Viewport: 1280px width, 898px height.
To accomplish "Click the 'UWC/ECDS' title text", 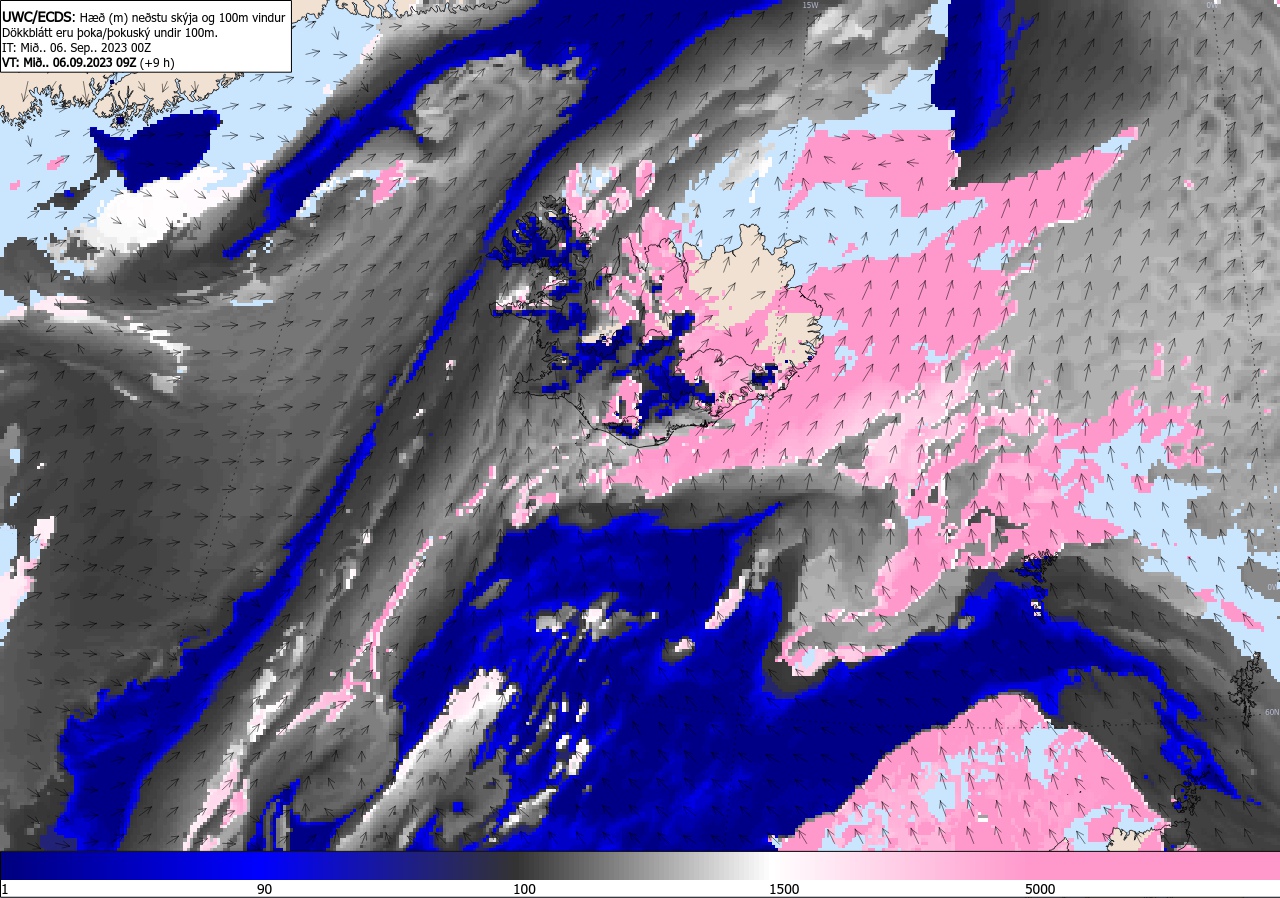I will point(37,17).
